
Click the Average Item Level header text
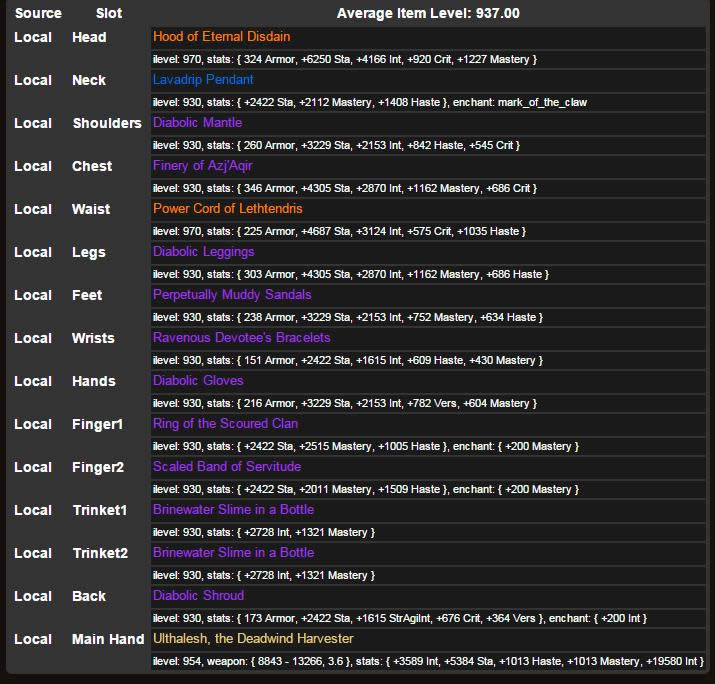(x=428, y=14)
